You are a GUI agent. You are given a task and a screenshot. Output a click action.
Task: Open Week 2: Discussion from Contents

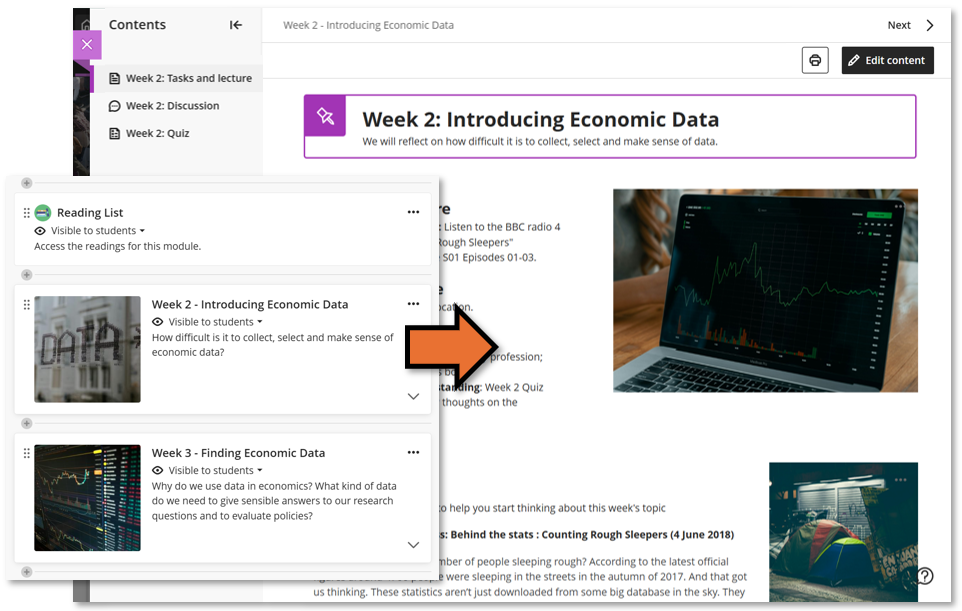(172, 106)
